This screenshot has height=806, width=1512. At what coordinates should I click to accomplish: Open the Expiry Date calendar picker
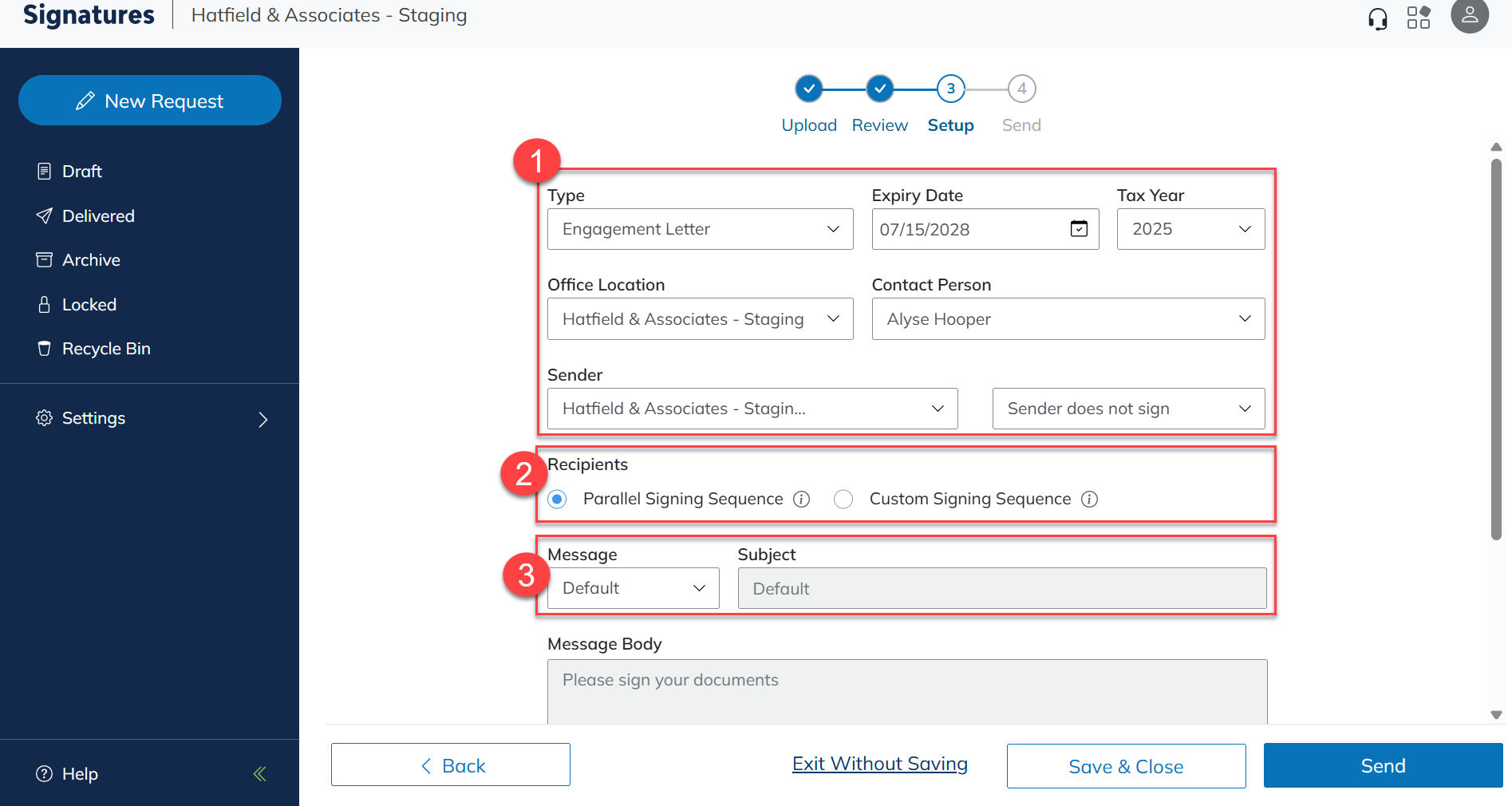click(1079, 229)
